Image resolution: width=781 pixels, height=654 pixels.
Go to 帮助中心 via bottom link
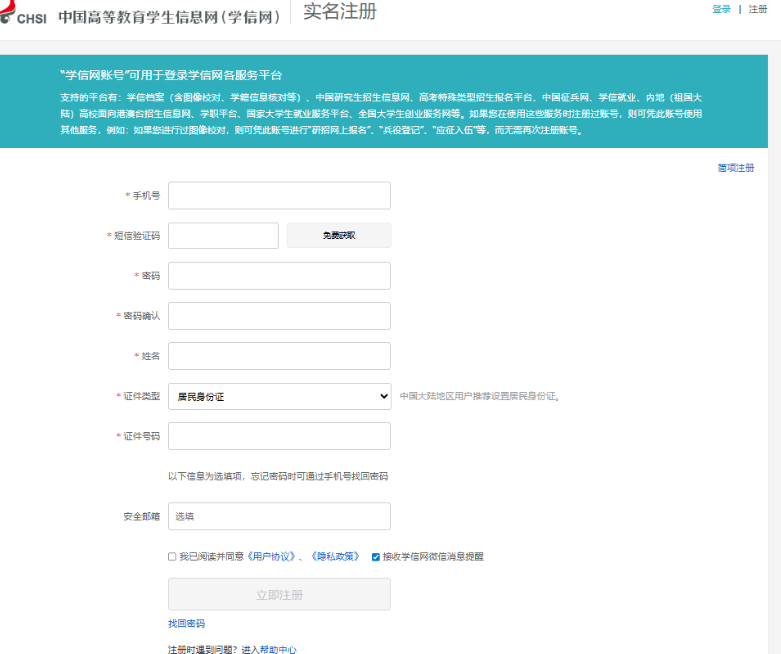[278, 649]
